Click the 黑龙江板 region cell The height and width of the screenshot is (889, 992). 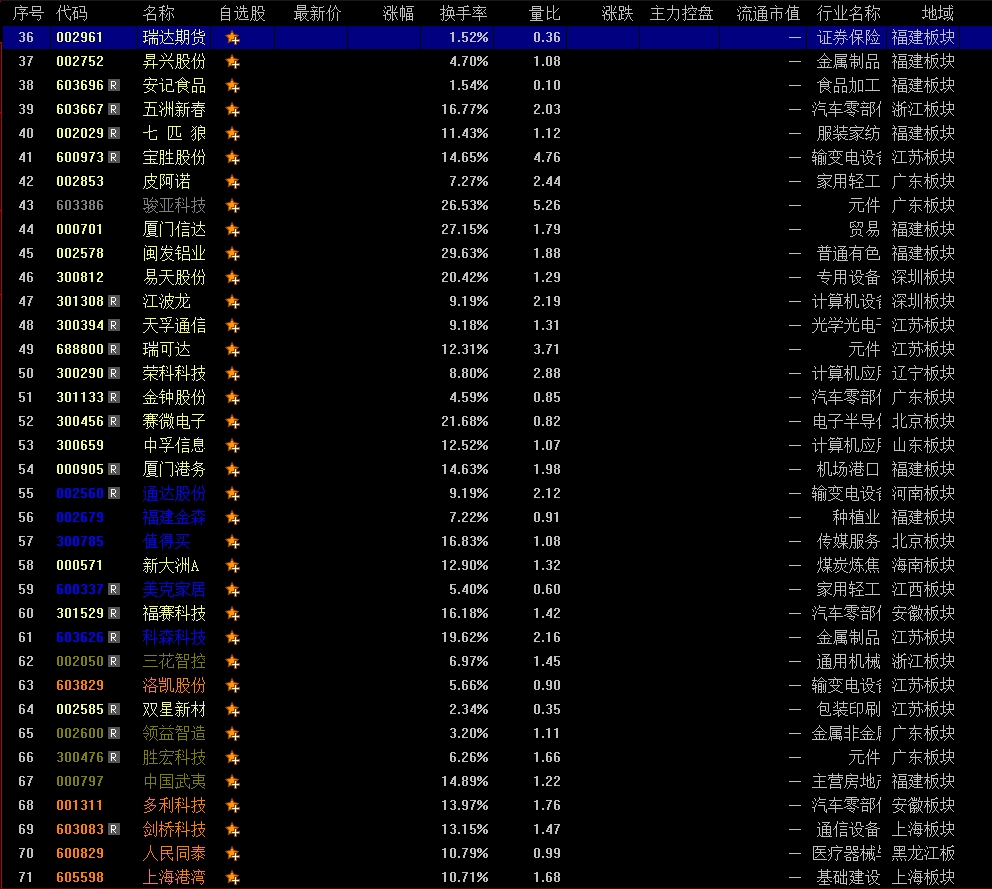pos(923,854)
